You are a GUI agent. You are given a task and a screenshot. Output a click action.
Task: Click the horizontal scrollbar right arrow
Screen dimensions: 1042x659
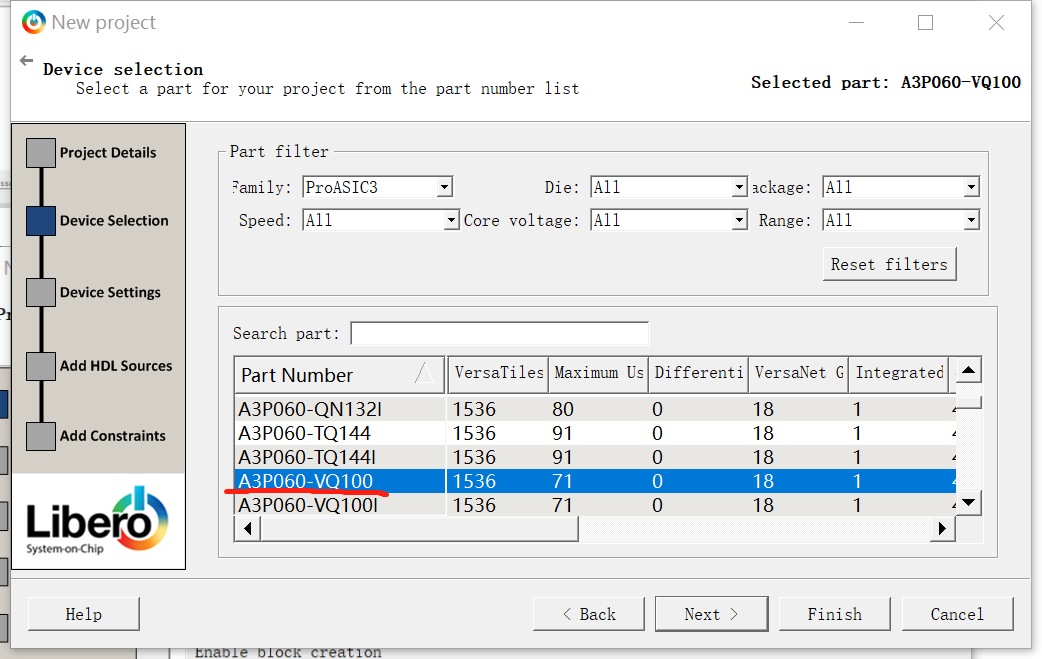942,529
